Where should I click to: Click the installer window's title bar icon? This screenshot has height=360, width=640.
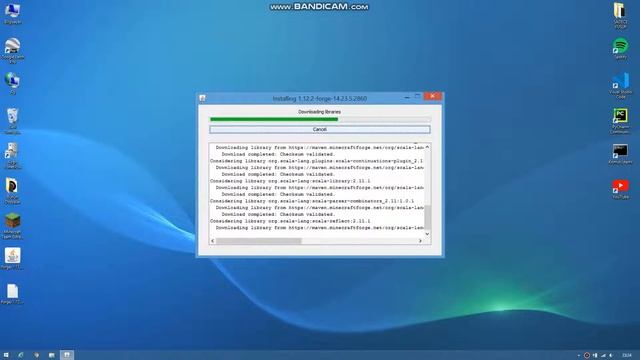coord(202,98)
